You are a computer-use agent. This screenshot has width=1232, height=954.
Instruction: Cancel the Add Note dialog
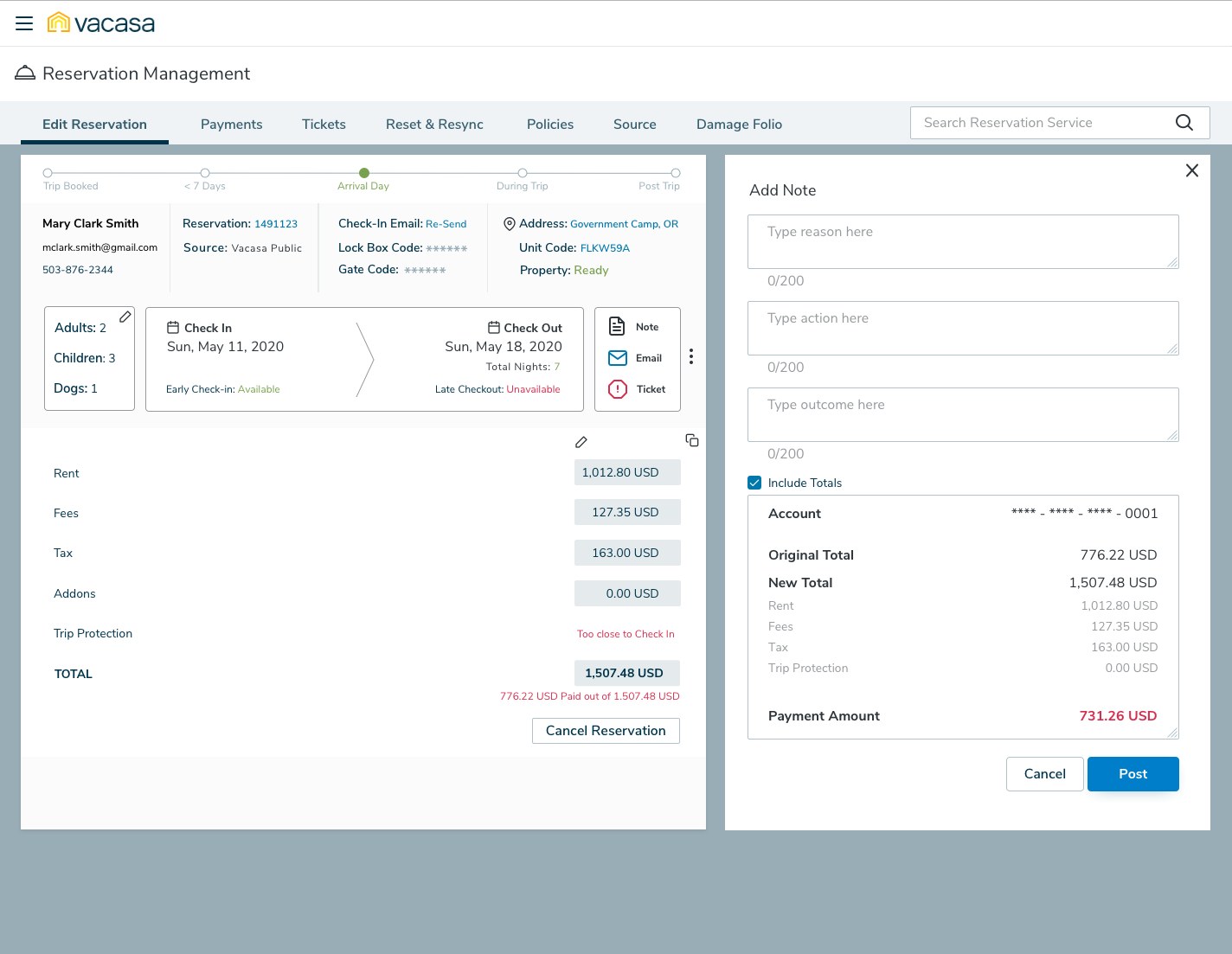point(1045,774)
